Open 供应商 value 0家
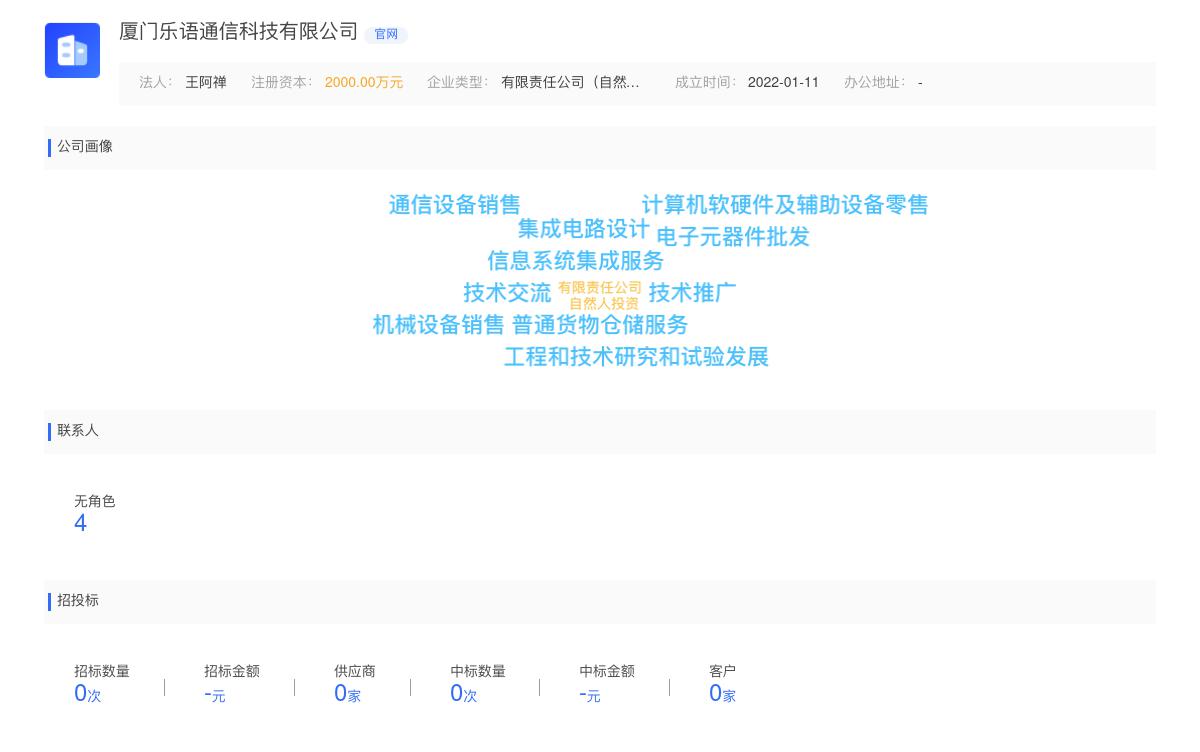This screenshot has height=752, width=1200. coord(347,693)
